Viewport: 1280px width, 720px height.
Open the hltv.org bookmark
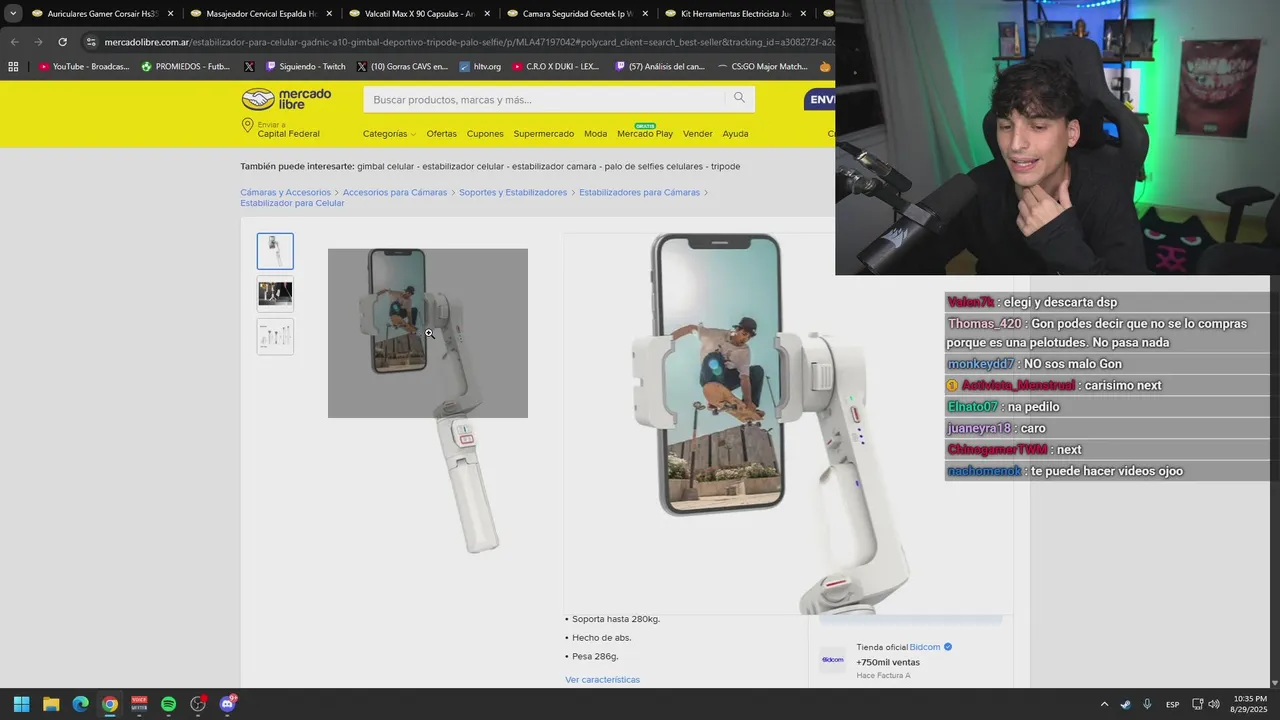click(x=480, y=67)
